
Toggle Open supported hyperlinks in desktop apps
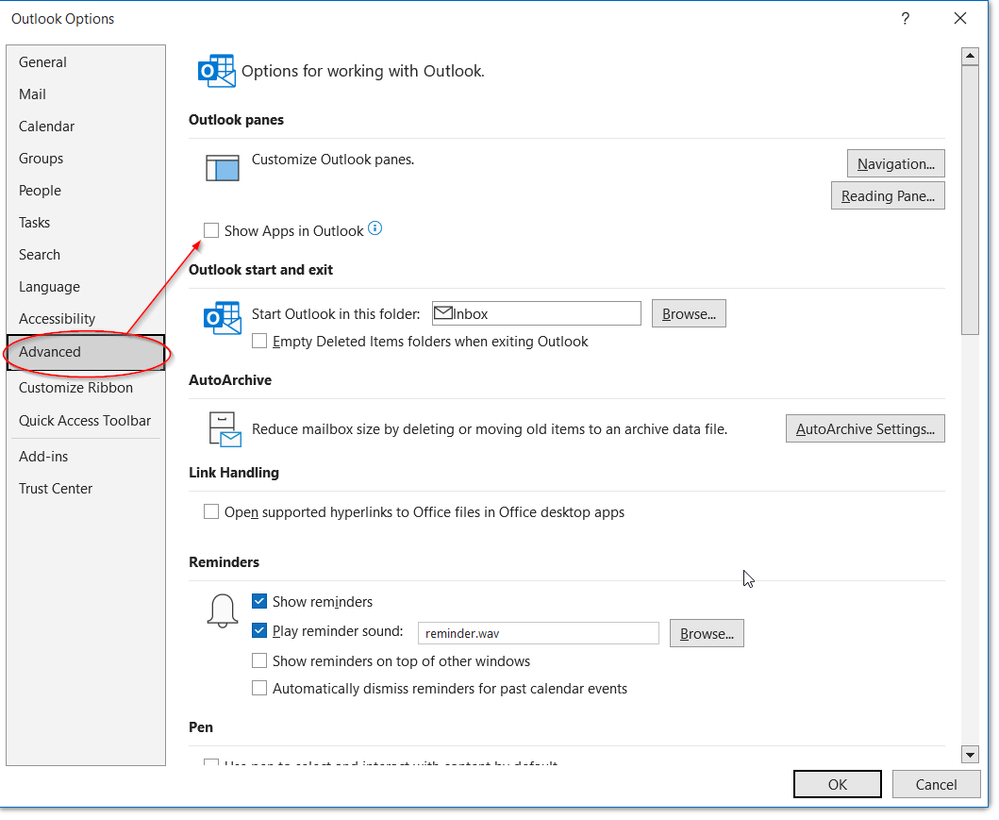tap(211, 512)
